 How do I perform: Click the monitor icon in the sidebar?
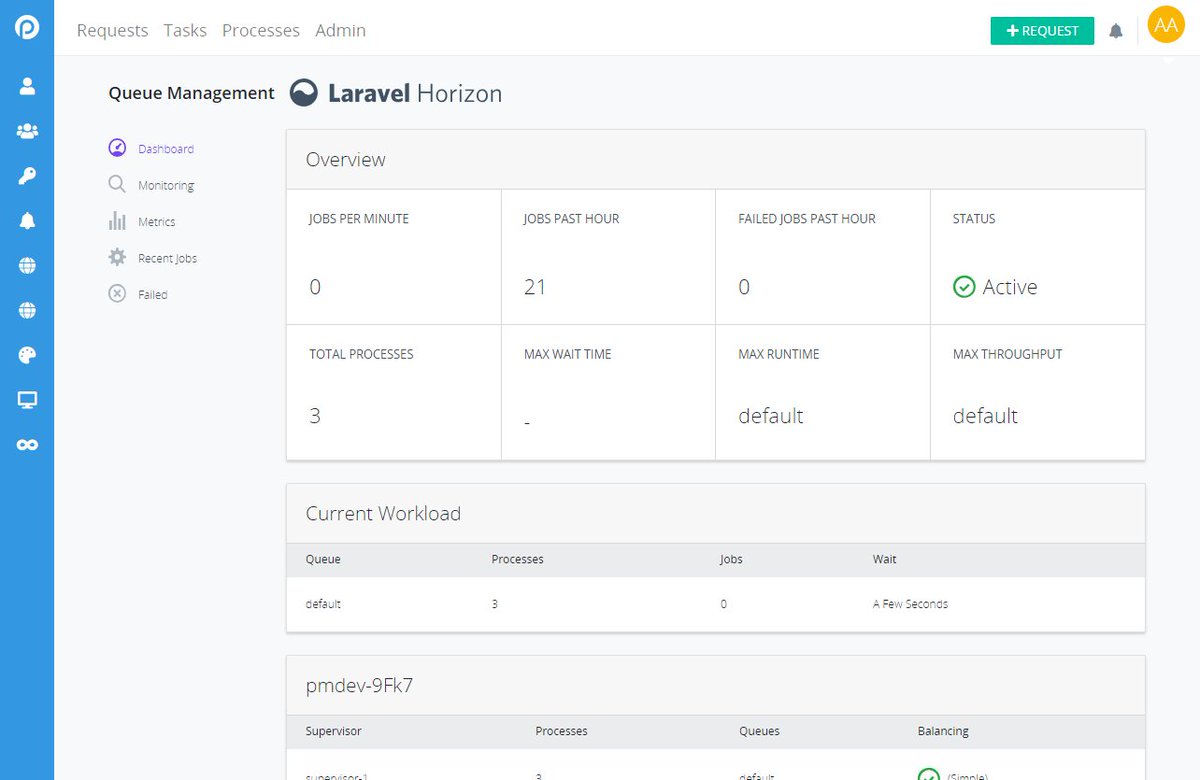(x=27, y=399)
